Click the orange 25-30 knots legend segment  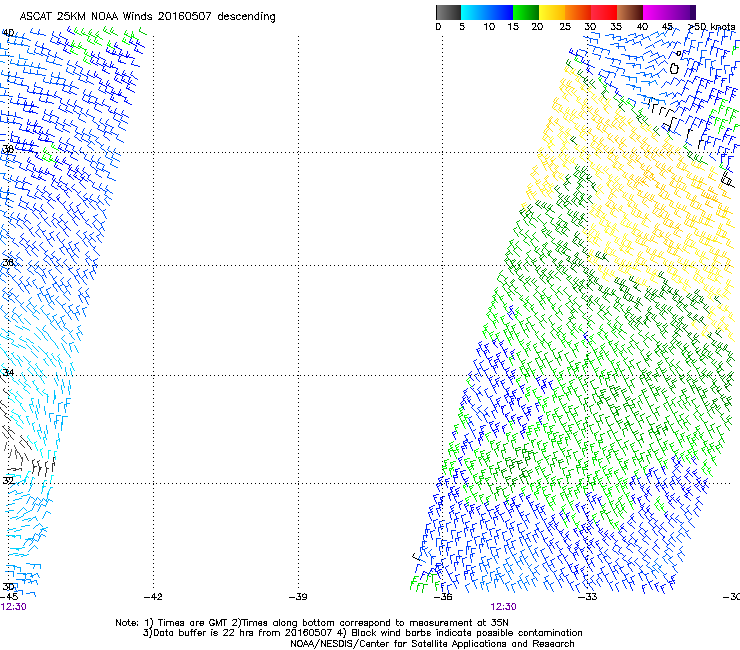pos(578,12)
